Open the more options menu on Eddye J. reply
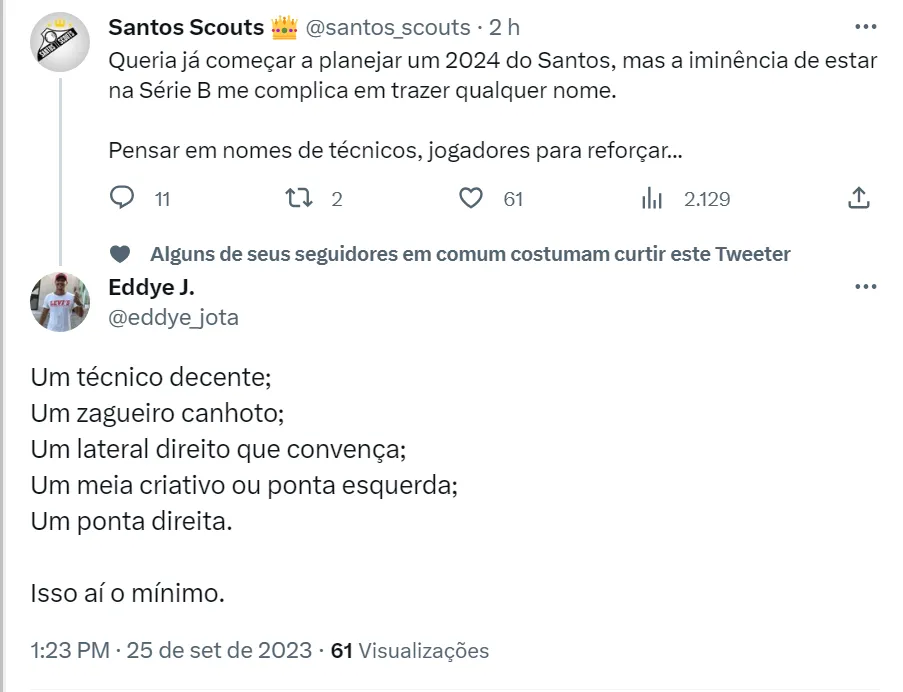Screen dimensions: 903x692 865,287
